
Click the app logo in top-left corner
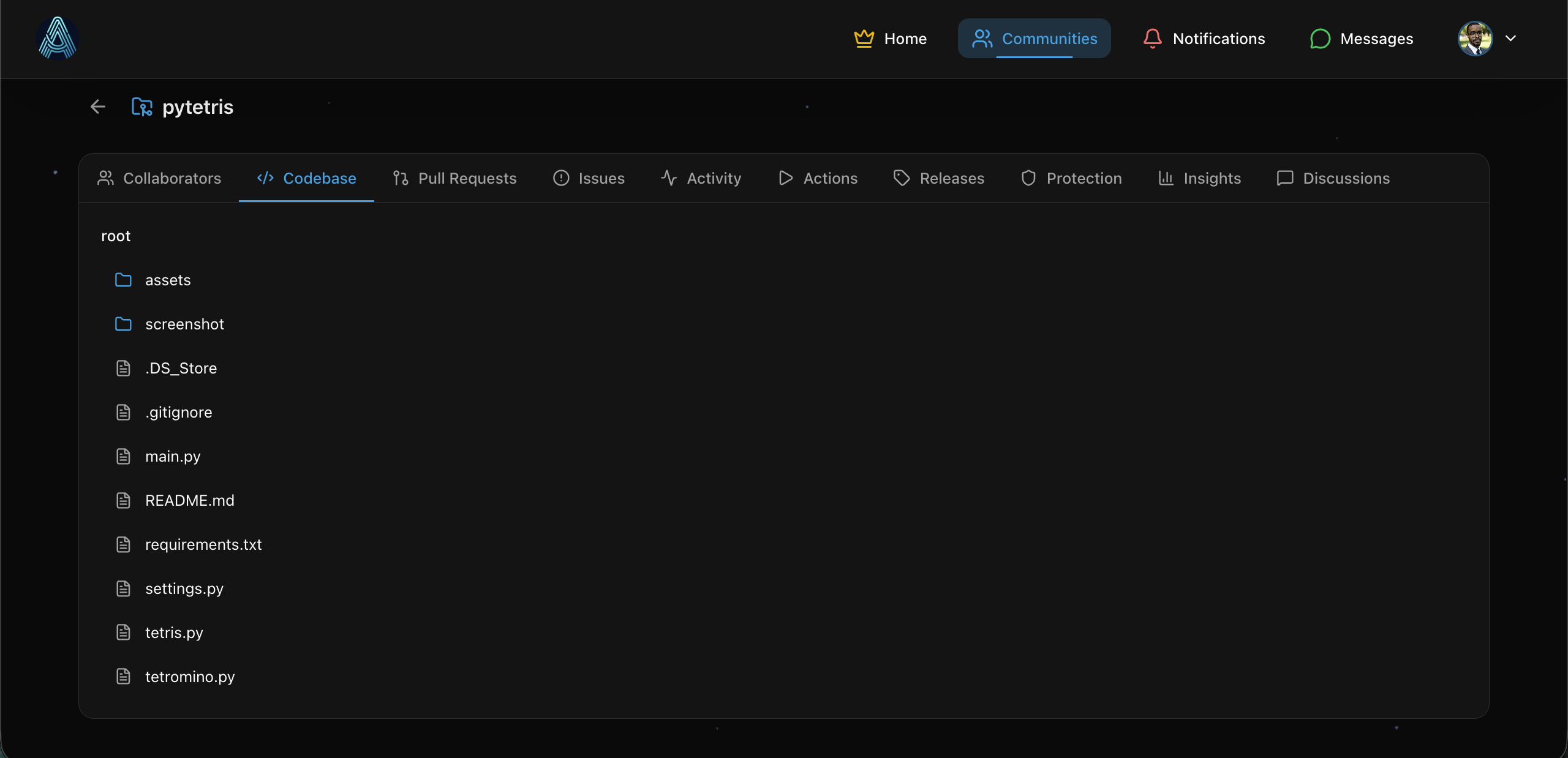[x=58, y=39]
